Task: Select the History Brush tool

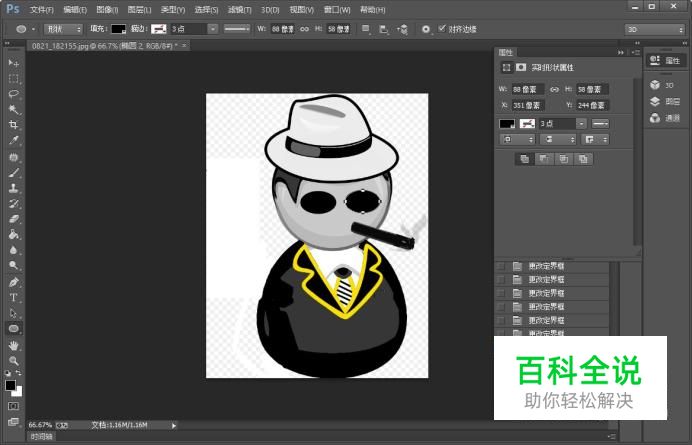Action: [x=13, y=204]
